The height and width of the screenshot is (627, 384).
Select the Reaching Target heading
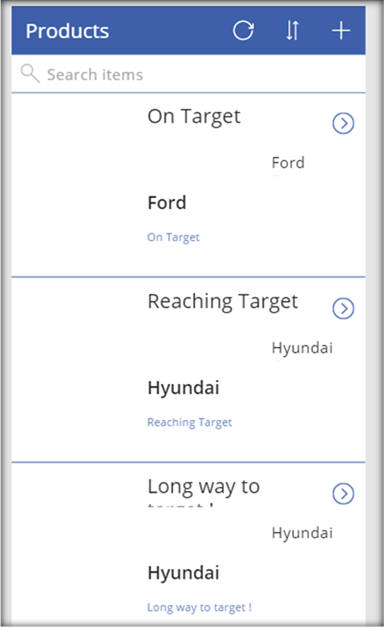pyautogui.click(x=223, y=302)
